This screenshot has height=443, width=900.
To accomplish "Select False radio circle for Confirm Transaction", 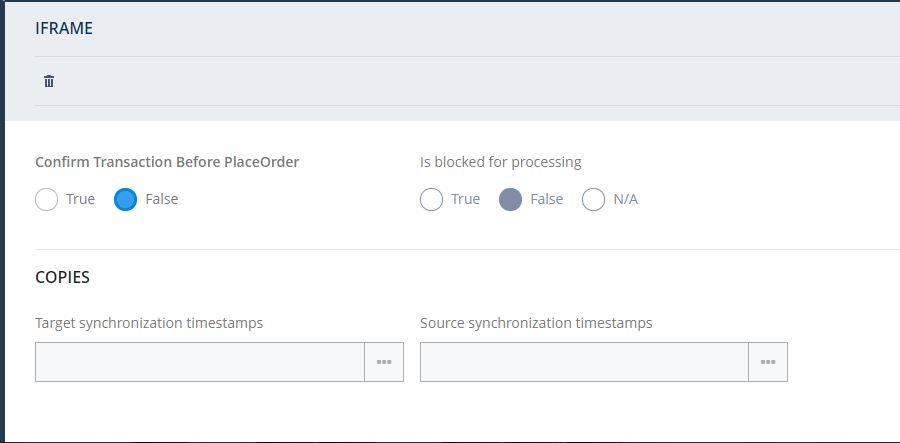I will coord(125,199).
